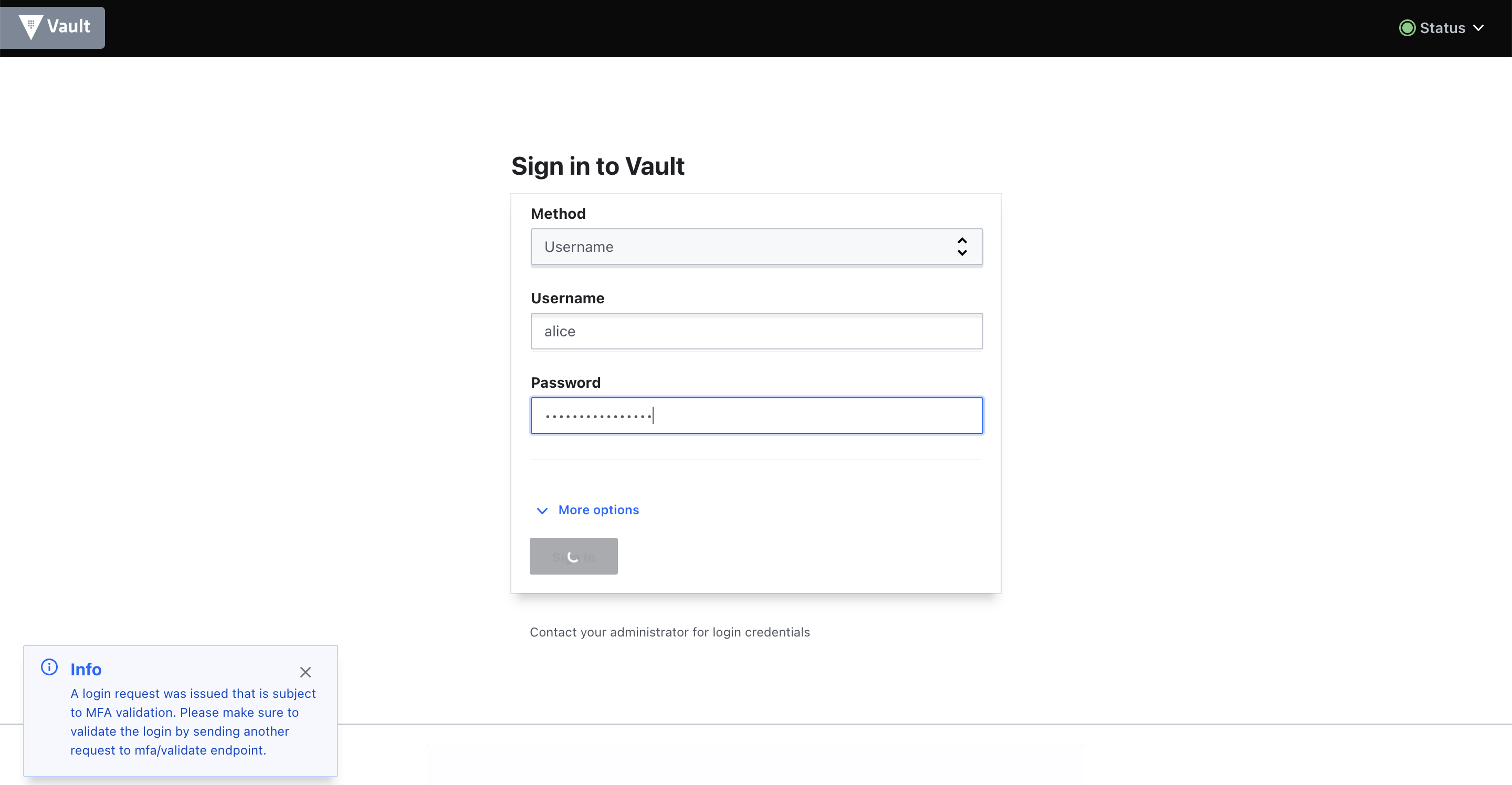
Task: Click the Contact your administrator text
Action: point(670,632)
